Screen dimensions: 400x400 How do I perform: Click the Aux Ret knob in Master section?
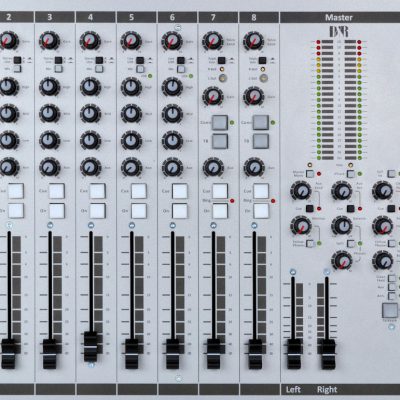click(342, 191)
